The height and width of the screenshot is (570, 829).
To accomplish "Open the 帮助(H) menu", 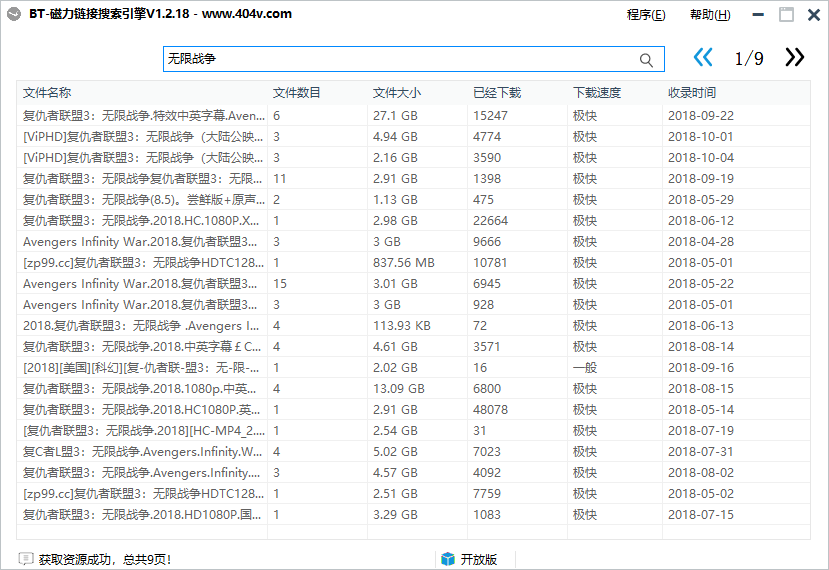I will click(x=710, y=15).
